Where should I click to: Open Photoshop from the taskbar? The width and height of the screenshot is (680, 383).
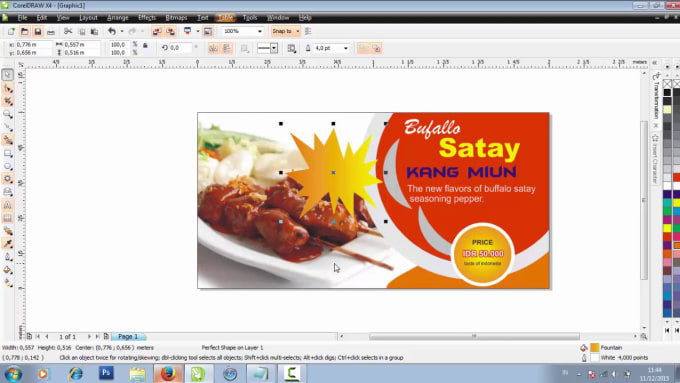click(x=106, y=373)
